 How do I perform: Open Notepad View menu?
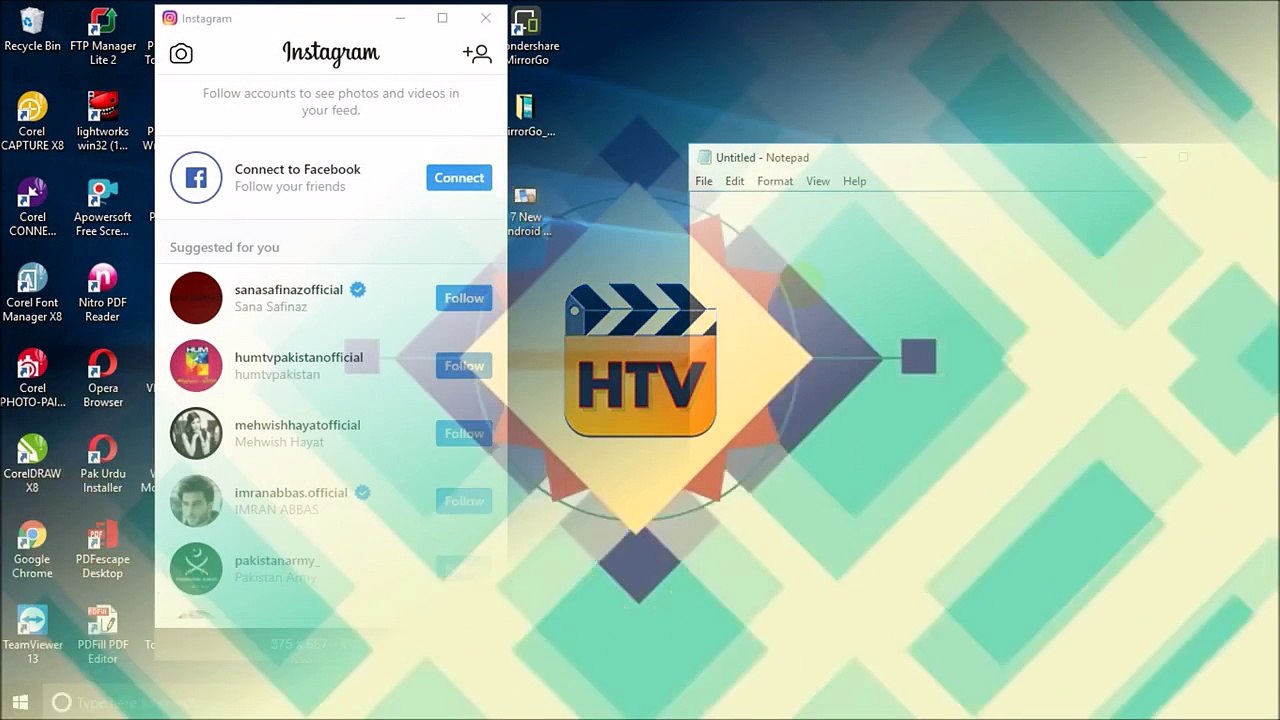click(x=818, y=181)
